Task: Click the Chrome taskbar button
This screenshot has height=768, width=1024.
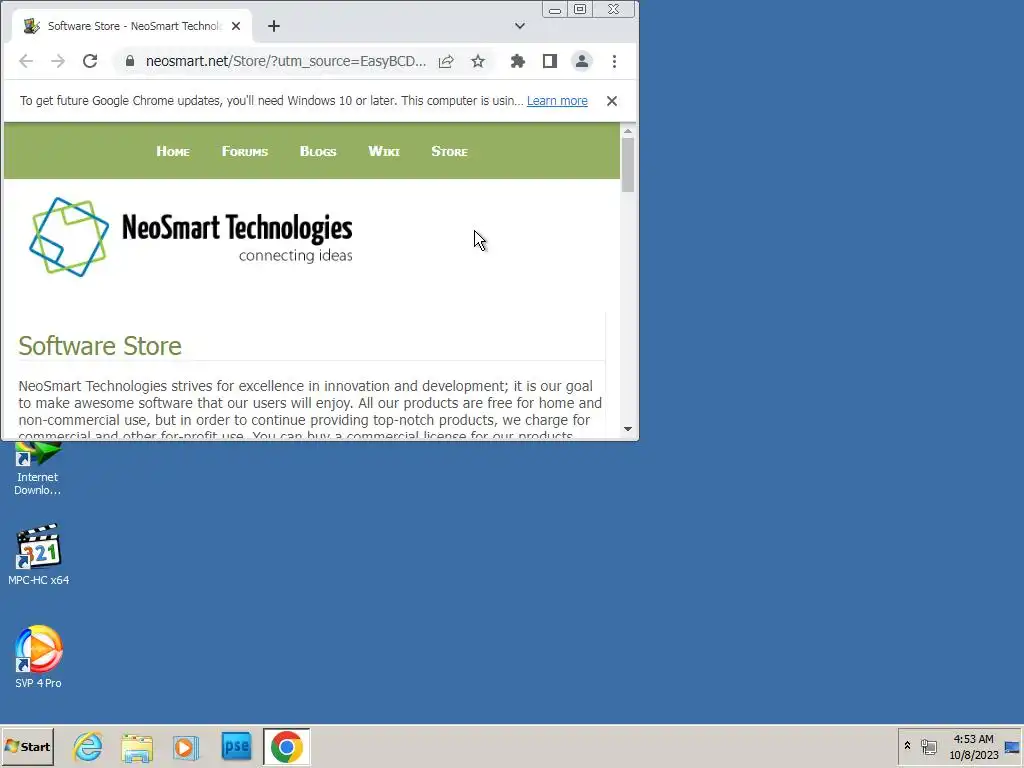Action: [287, 747]
